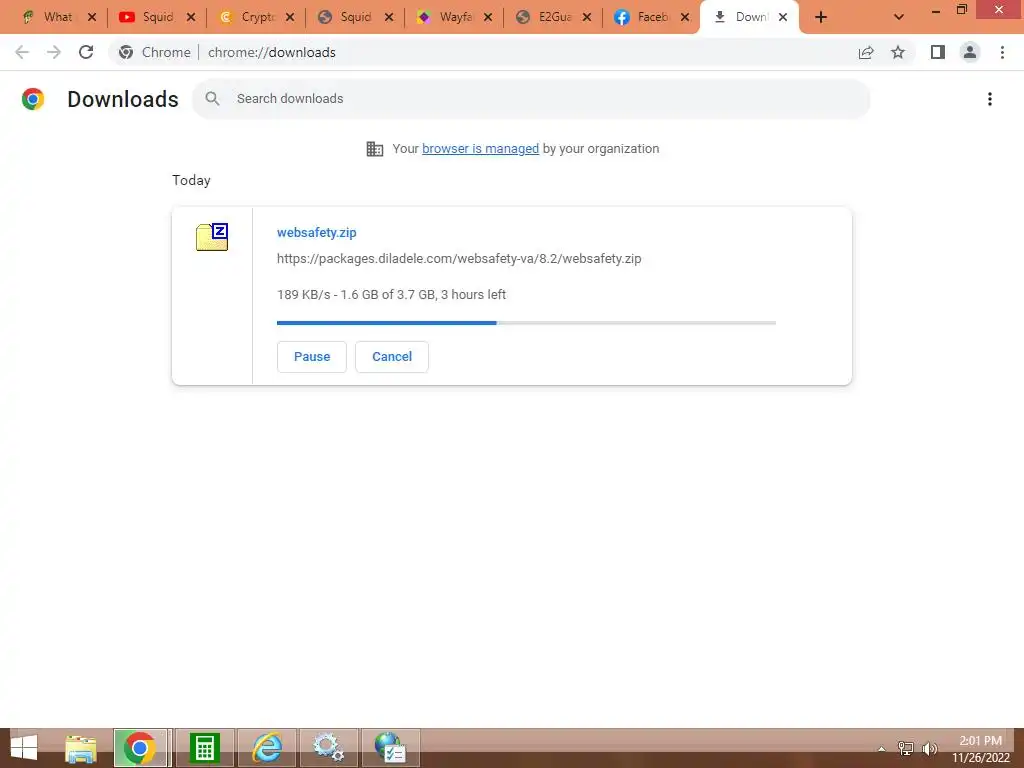
Task: Click the Chrome logo beside Downloads title
Action: [x=33, y=99]
